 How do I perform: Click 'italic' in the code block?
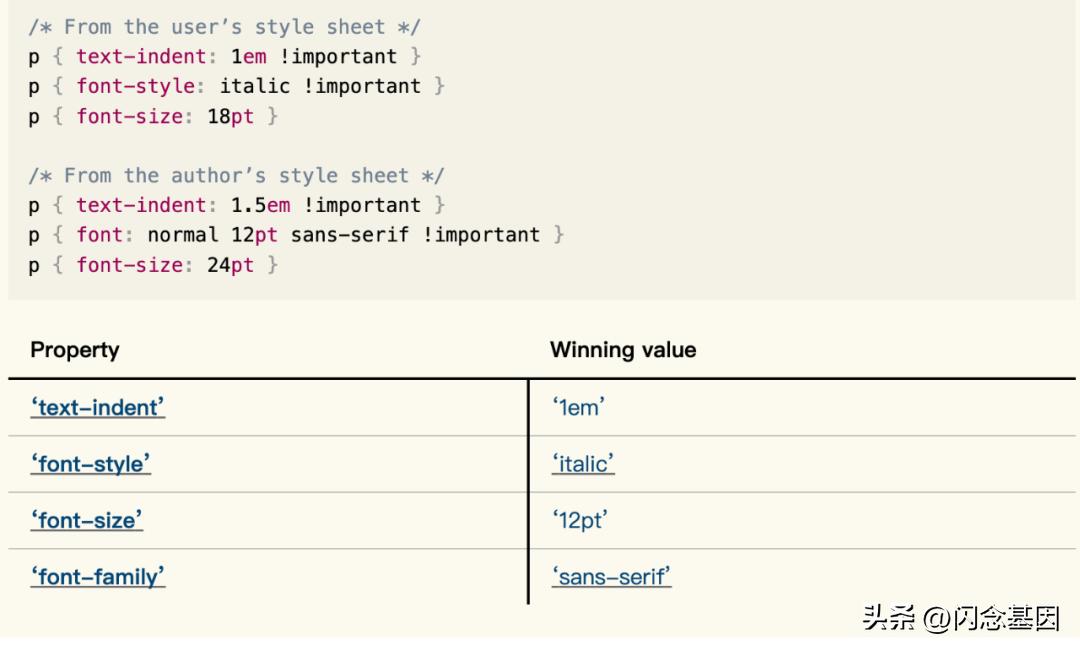pos(254,86)
